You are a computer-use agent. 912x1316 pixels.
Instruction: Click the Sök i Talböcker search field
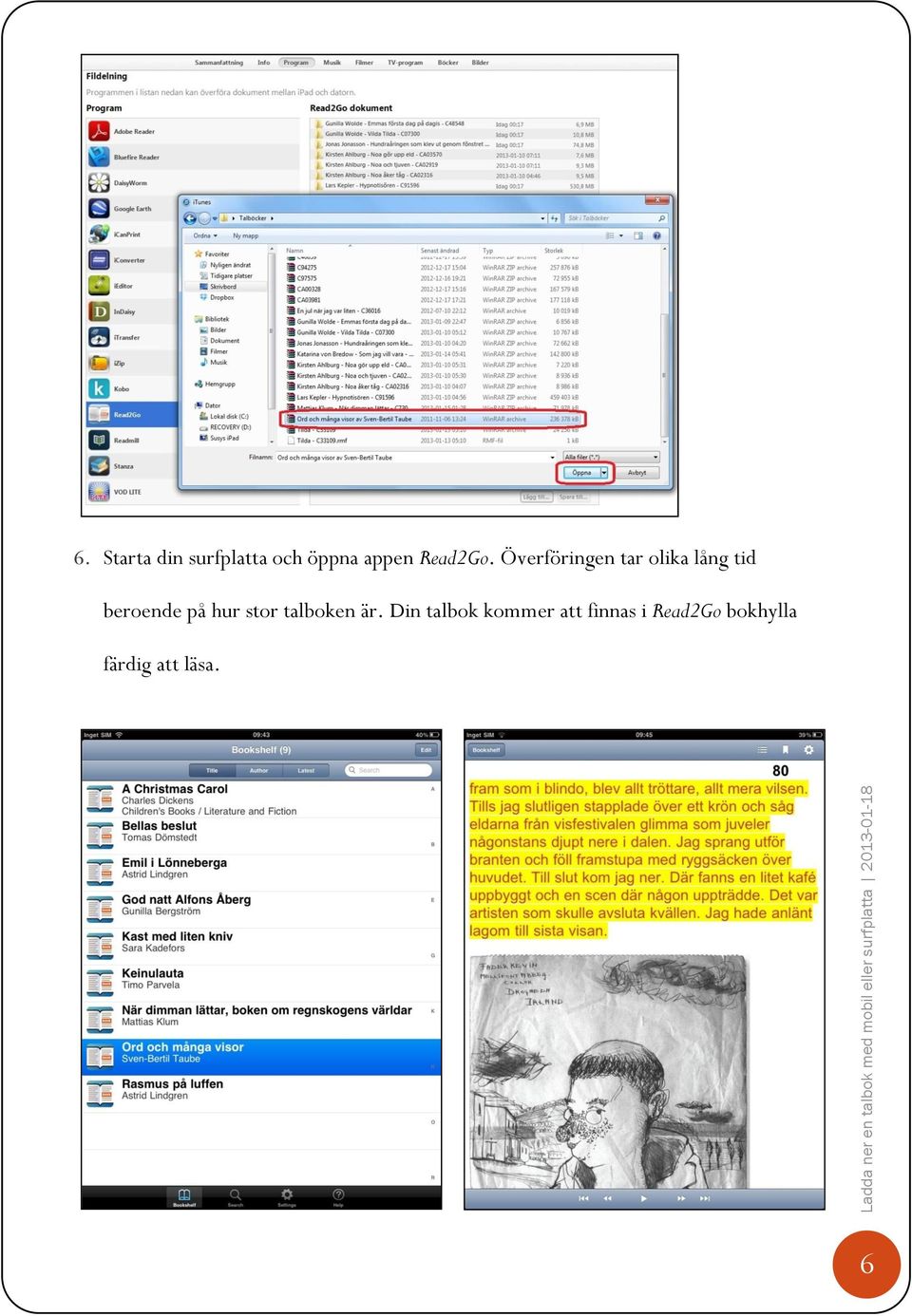coord(617,218)
